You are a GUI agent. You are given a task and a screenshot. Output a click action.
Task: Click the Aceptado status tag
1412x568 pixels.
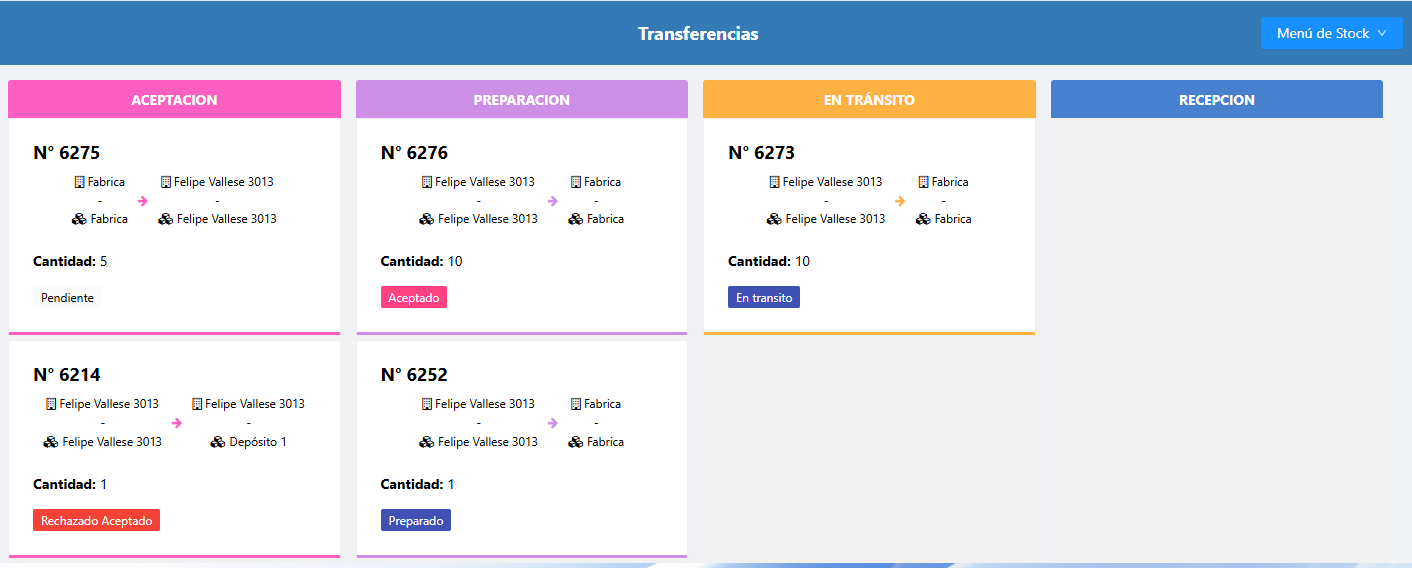pos(414,297)
